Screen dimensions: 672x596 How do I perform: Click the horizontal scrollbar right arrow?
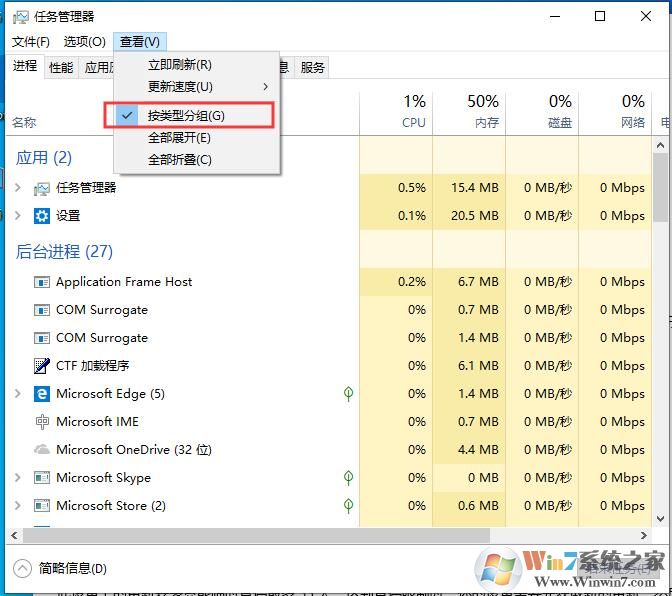643,535
